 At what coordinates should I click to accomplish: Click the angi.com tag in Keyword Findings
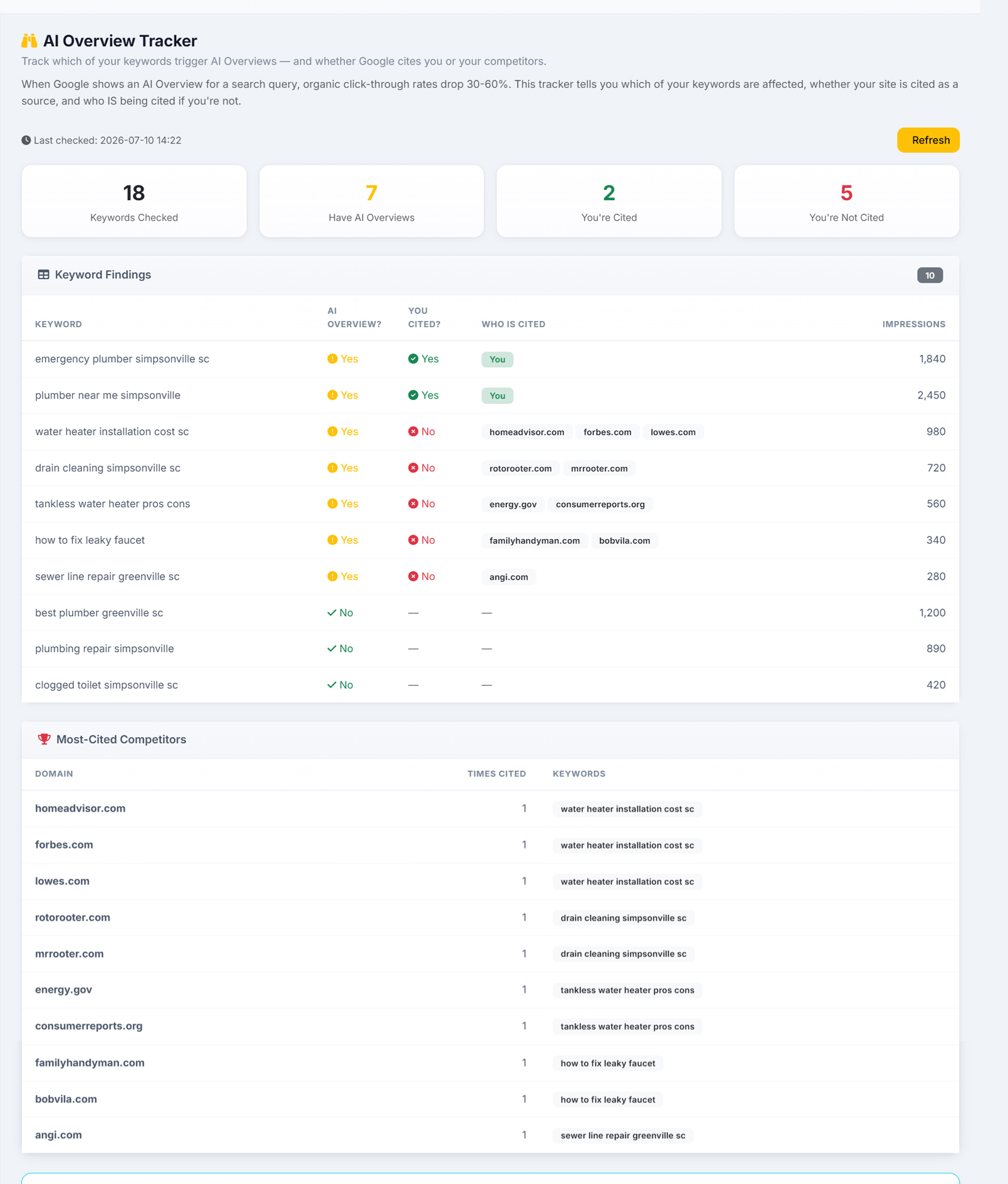[508, 577]
